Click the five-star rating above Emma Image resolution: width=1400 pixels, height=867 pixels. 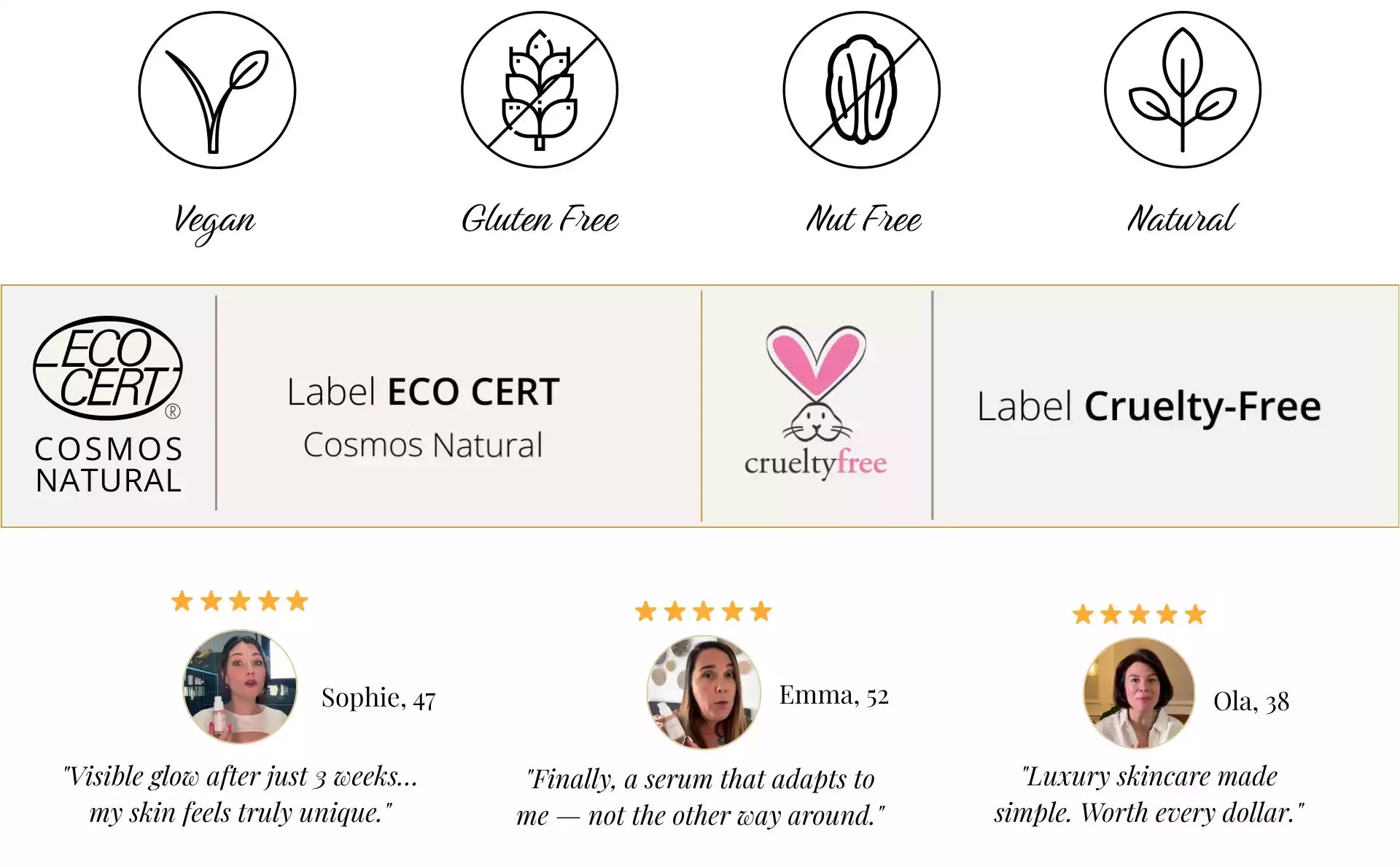coord(704,611)
